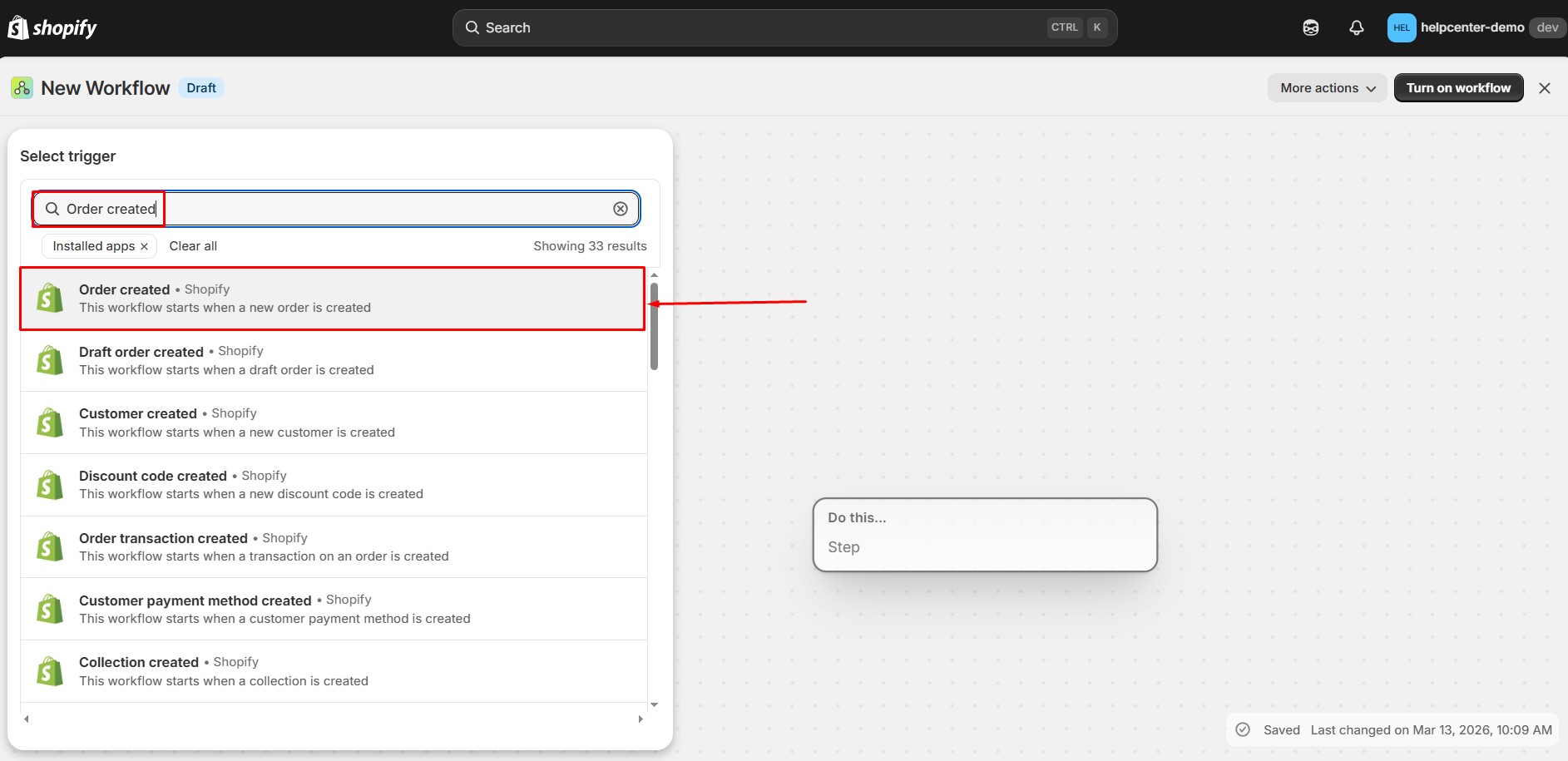This screenshot has height=761, width=1568.
Task: Select the Order transaction created trigger
Action: pyautogui.click(x=334, y=546)
